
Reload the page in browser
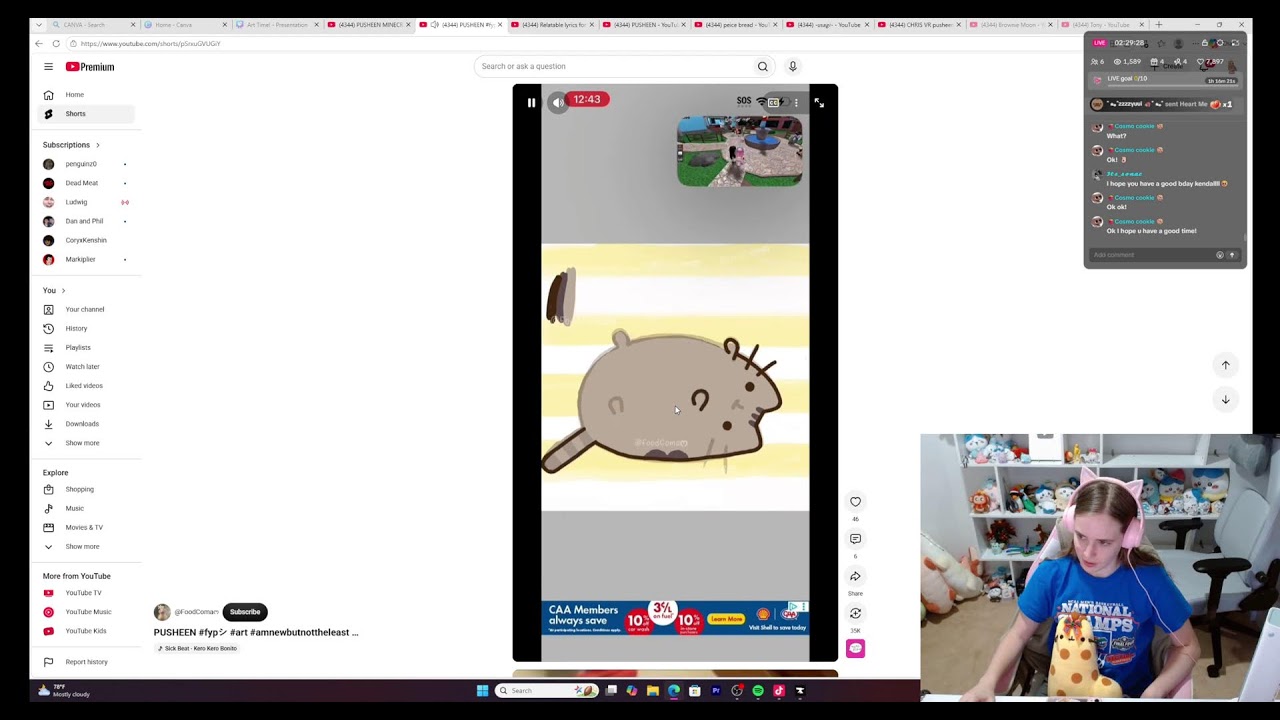click(56, 44)
